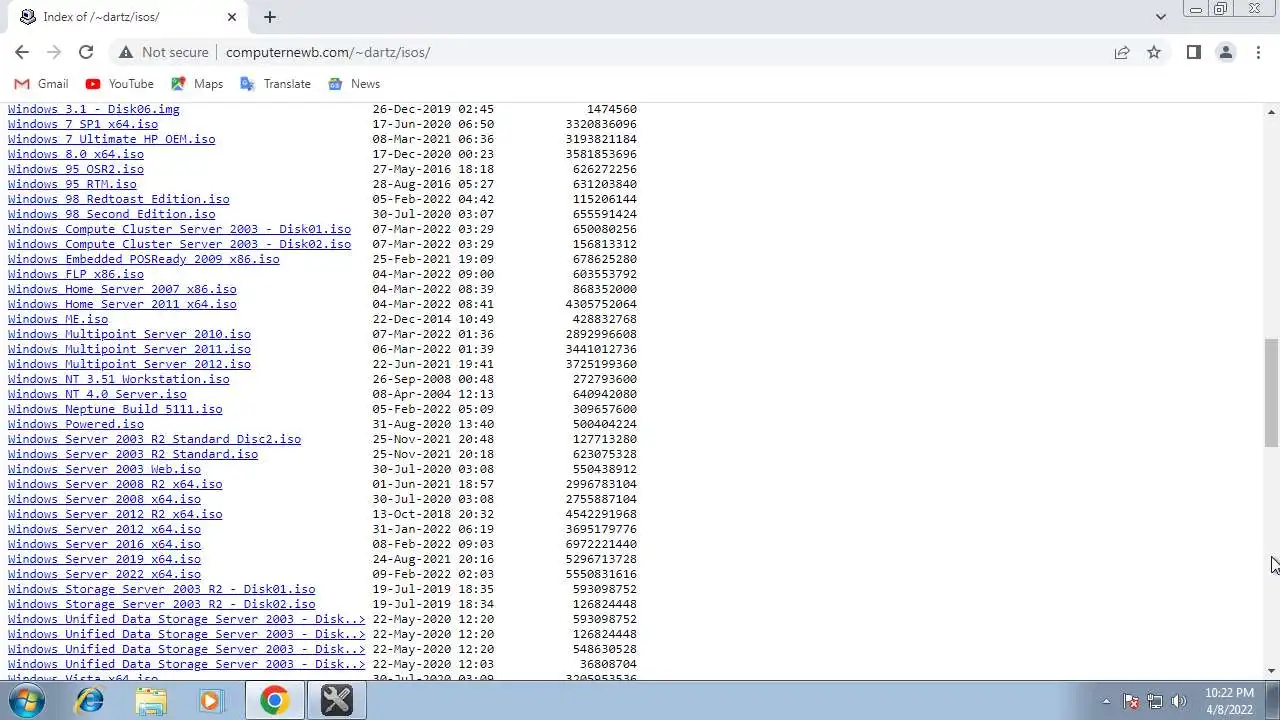The height and width of the screenshot is (720, 1280).
Task: Expand the tab search dropdown arrow
Action: (1160, 17)
